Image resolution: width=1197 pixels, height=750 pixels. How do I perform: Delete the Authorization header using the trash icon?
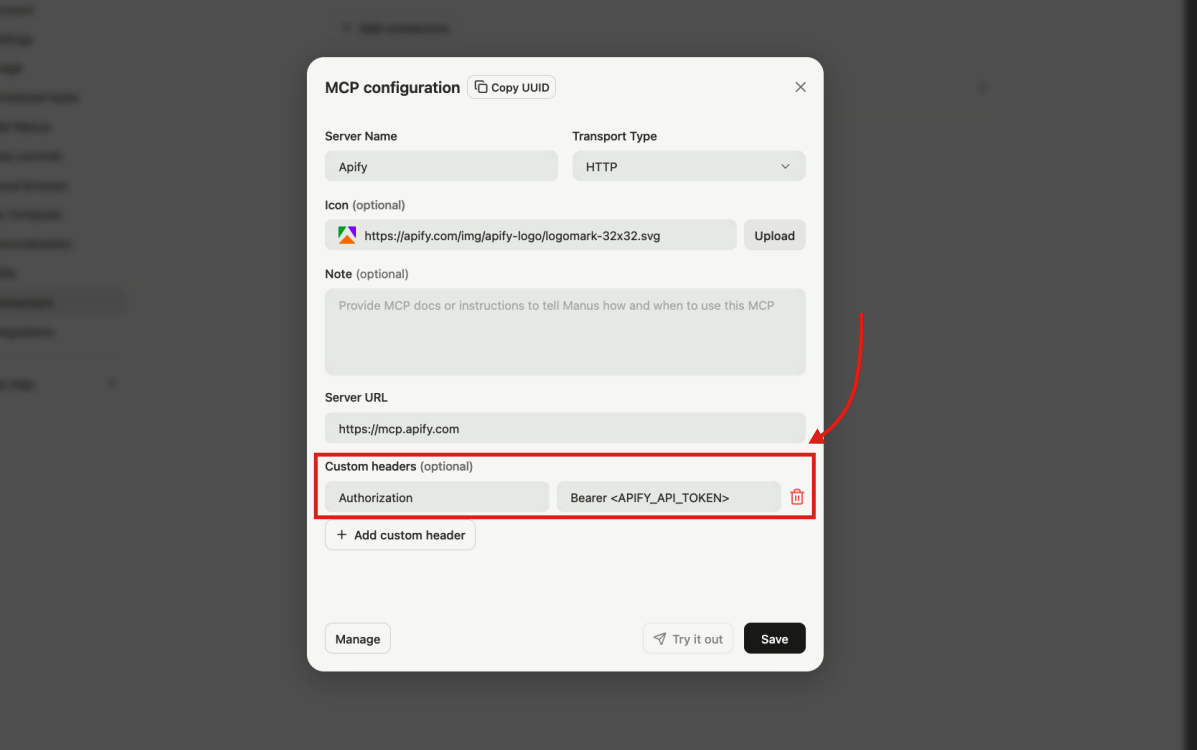(x=797, y=496)
